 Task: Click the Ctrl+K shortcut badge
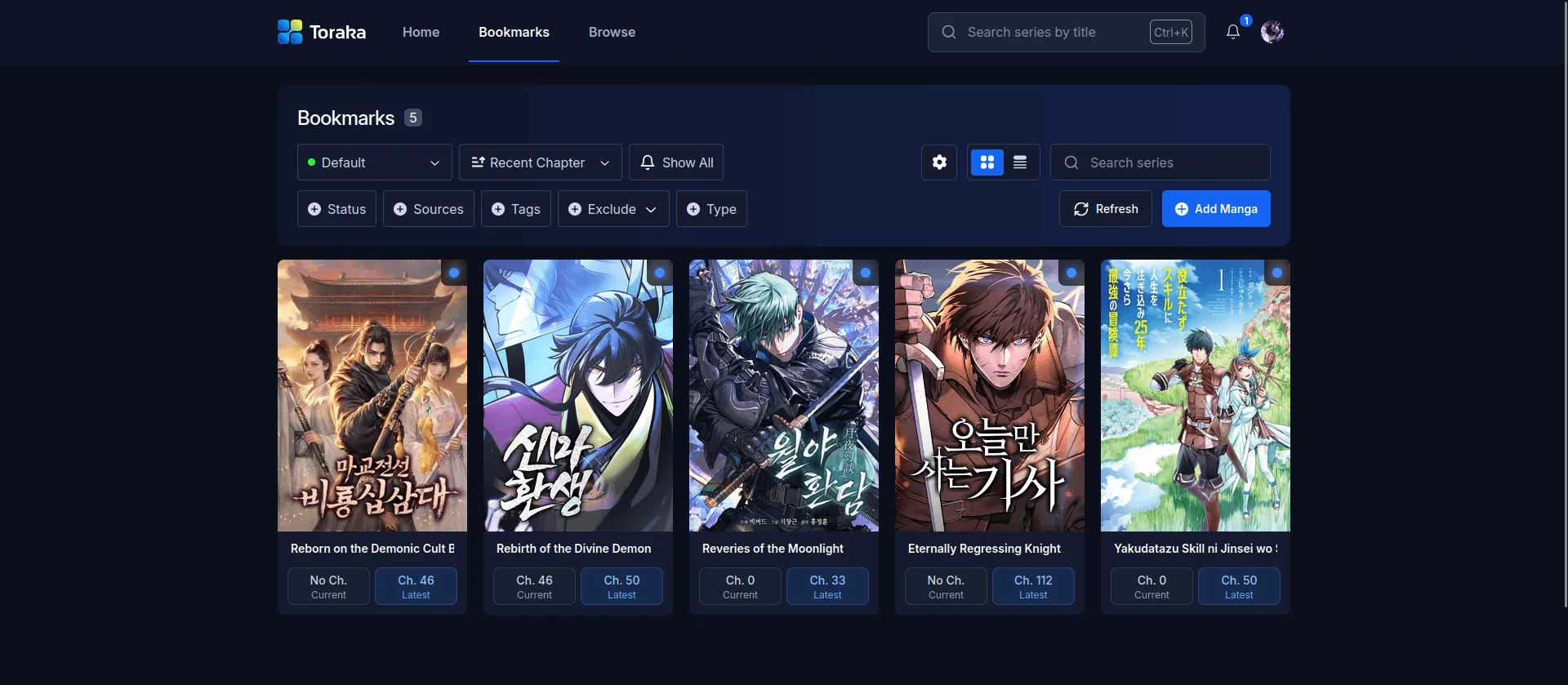tap(1171, 32)
